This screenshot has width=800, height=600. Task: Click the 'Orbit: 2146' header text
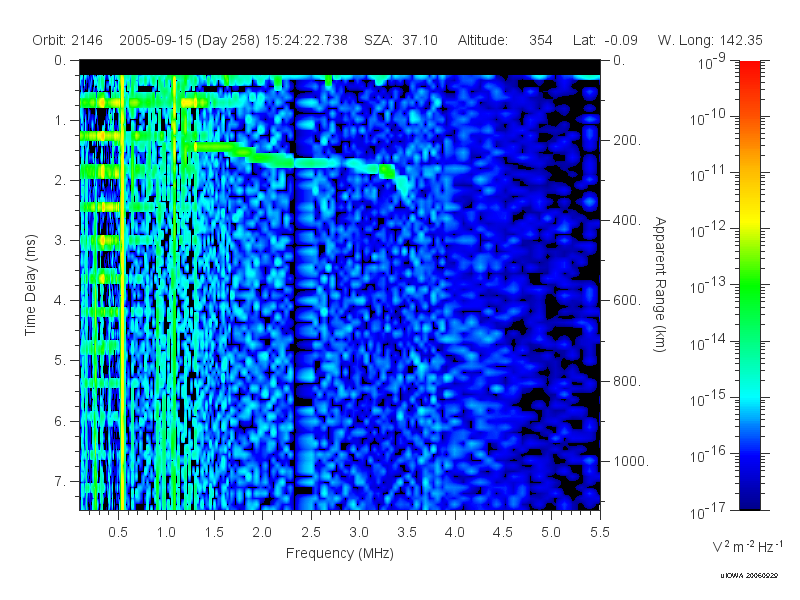pos(67,40)
